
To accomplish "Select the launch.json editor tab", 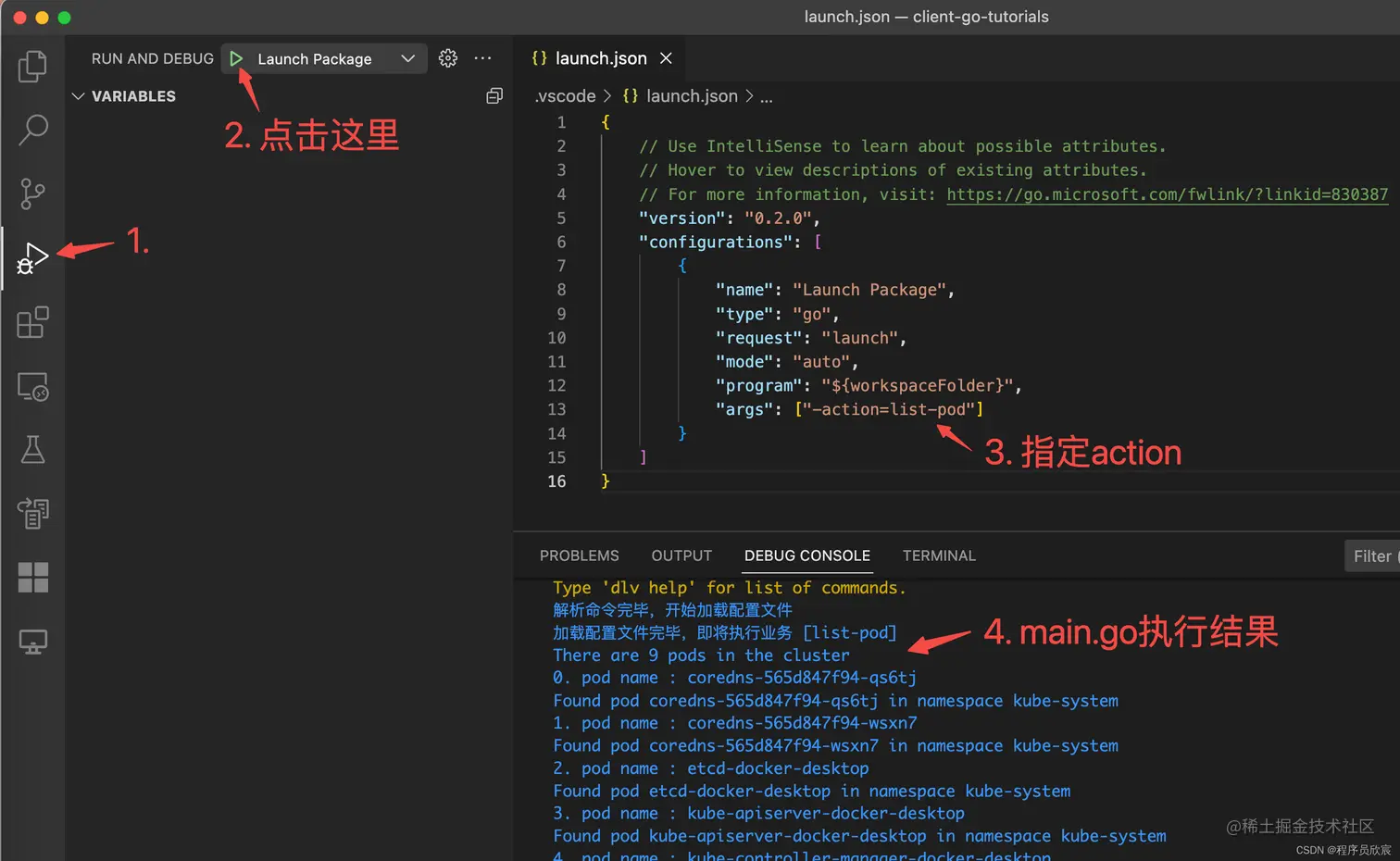I will pos(601,58).
